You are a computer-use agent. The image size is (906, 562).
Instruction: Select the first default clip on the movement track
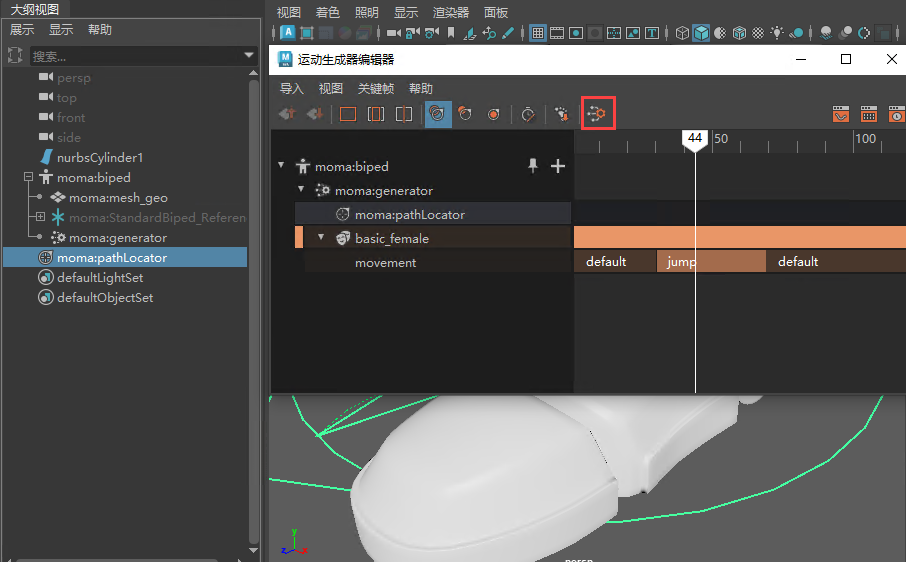(x=615, y=262)
